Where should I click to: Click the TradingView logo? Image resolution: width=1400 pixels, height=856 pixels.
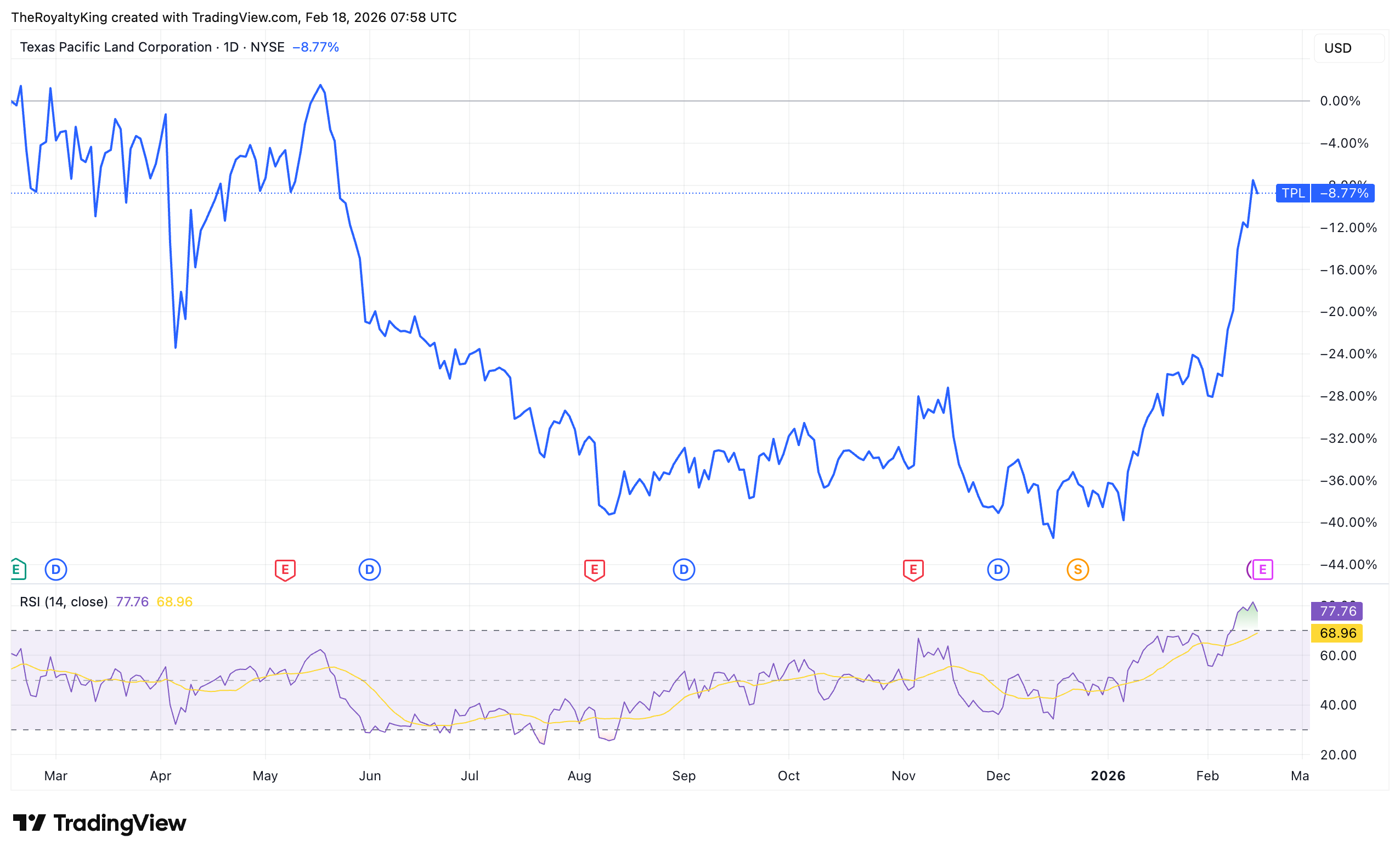(99, 823)
